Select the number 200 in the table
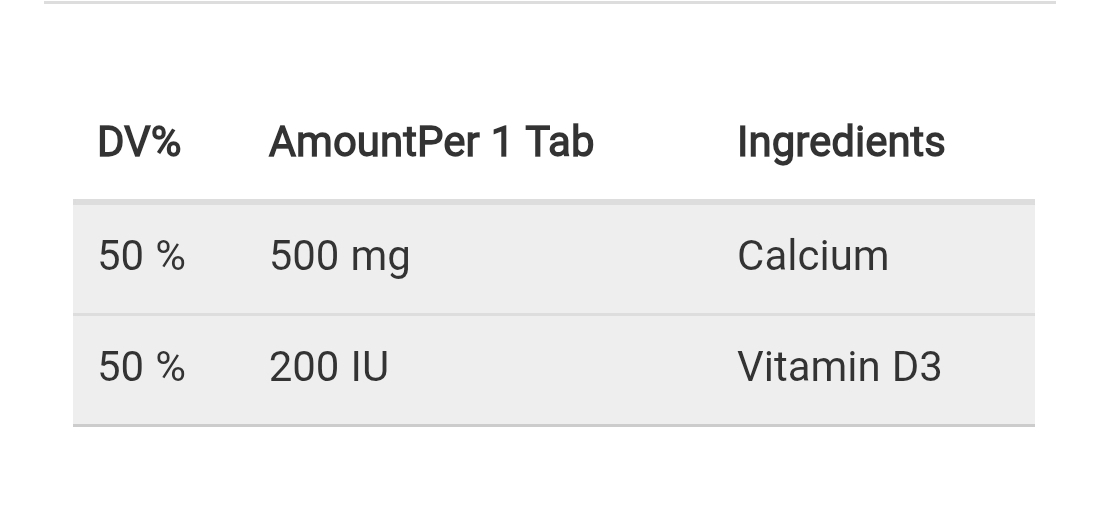1098x513 pixels. click(304, 367)
